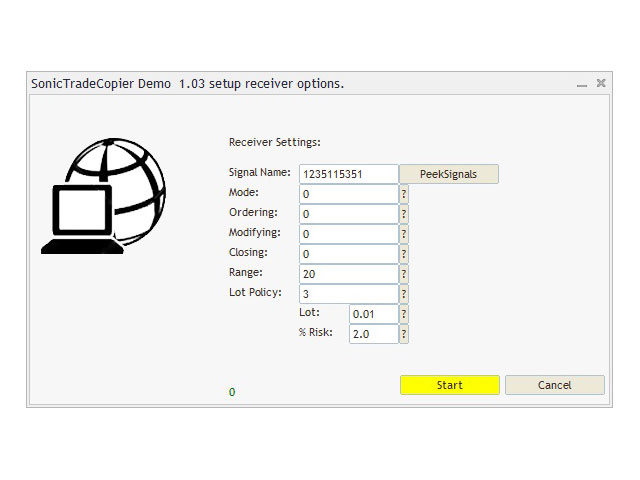Click into the Mode input field
Viewport: 640px width, 480px height.
(x=349, y=194)
